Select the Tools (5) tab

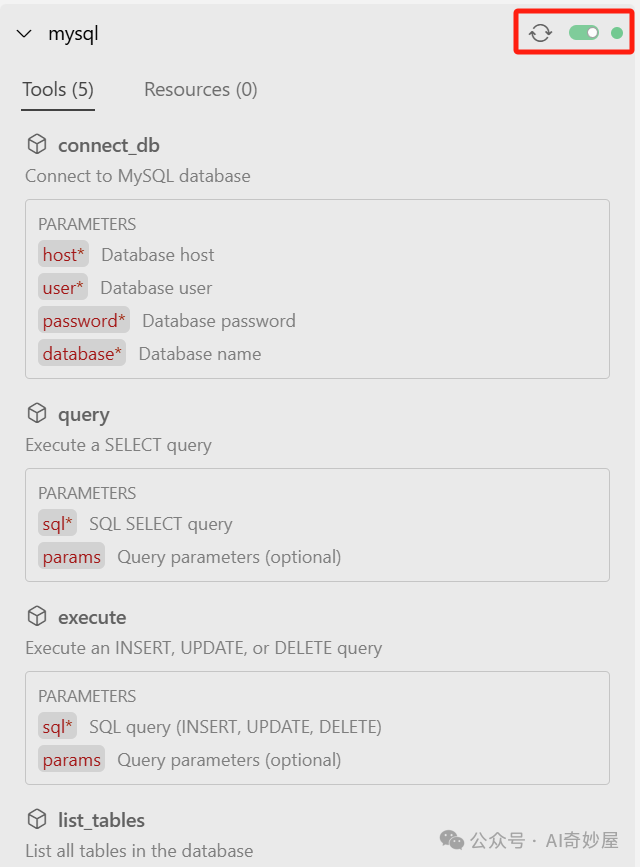(58, 90)
